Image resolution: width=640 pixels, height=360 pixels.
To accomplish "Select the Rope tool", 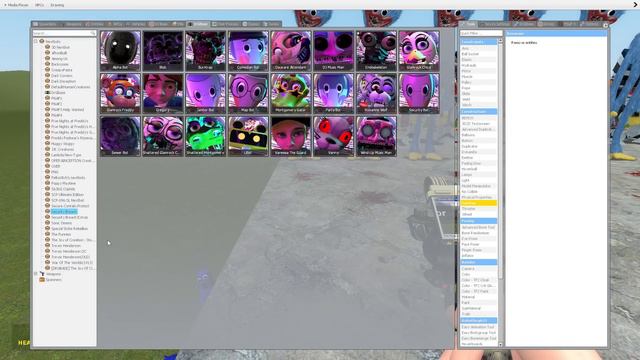I will click(x=478, y=88).
